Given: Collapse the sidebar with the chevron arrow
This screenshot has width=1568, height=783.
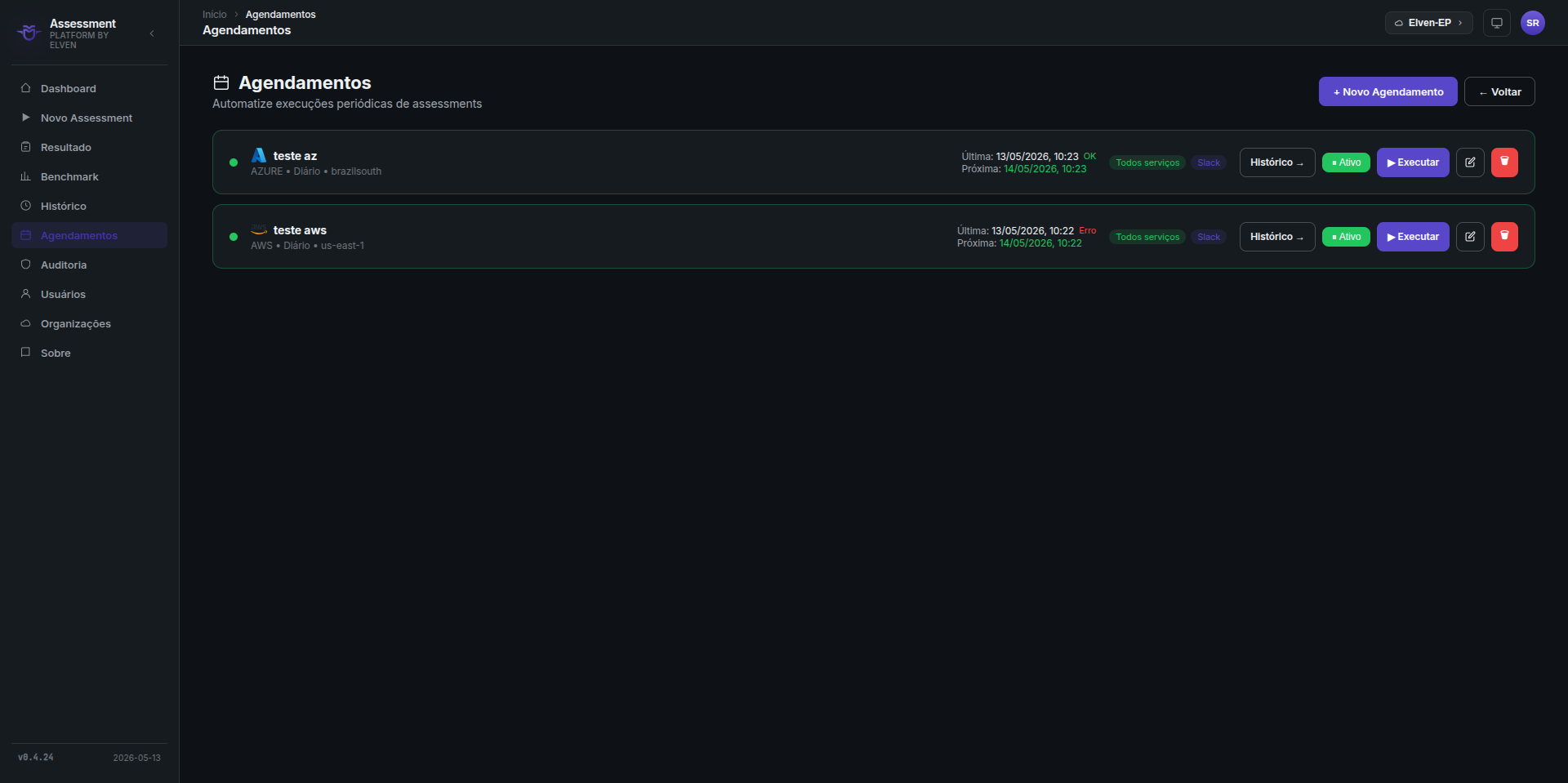Looking at the screenshot, I should [x=152, y=33].
